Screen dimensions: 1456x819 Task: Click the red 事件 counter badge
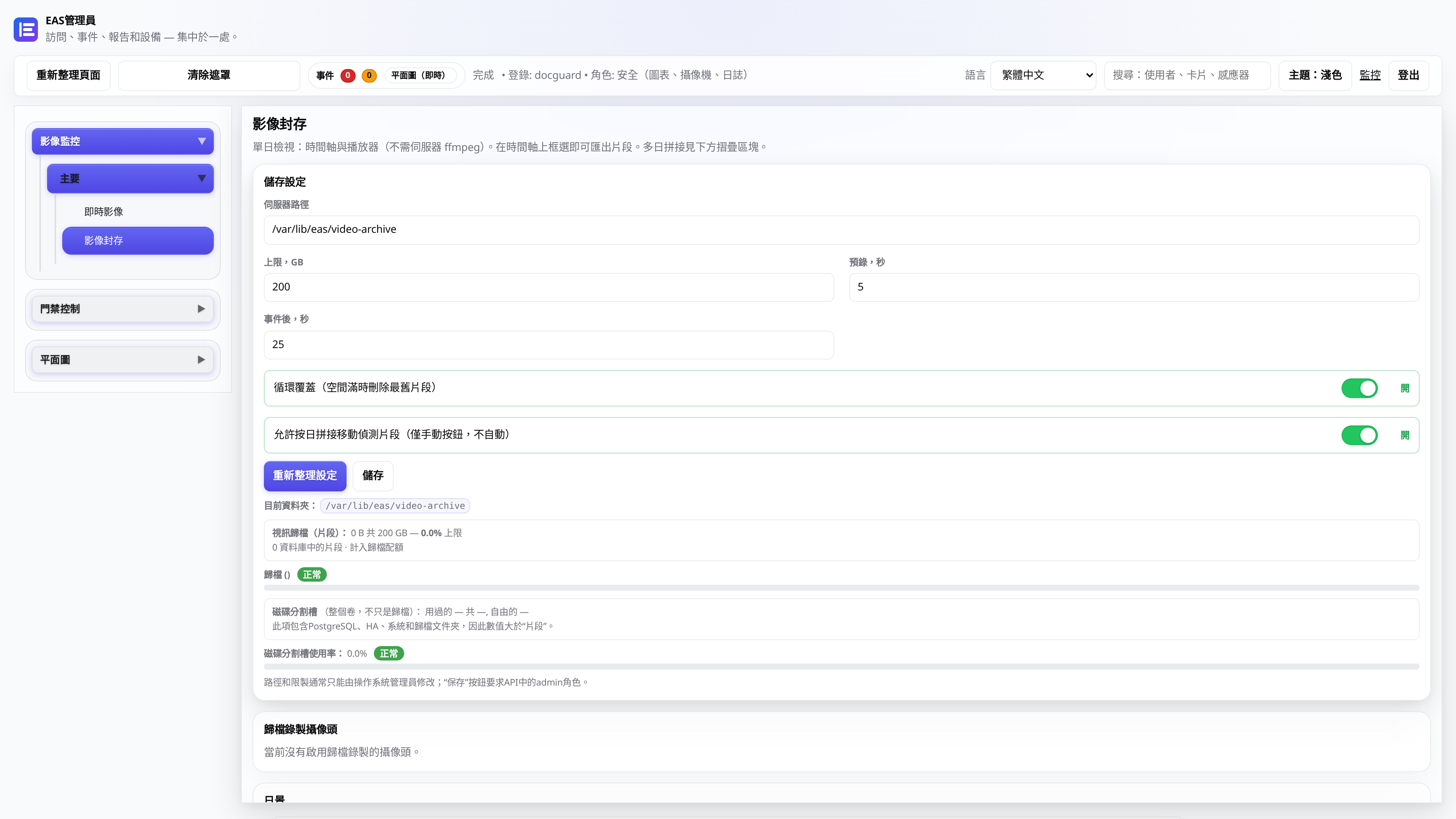[x=348, y=75]
